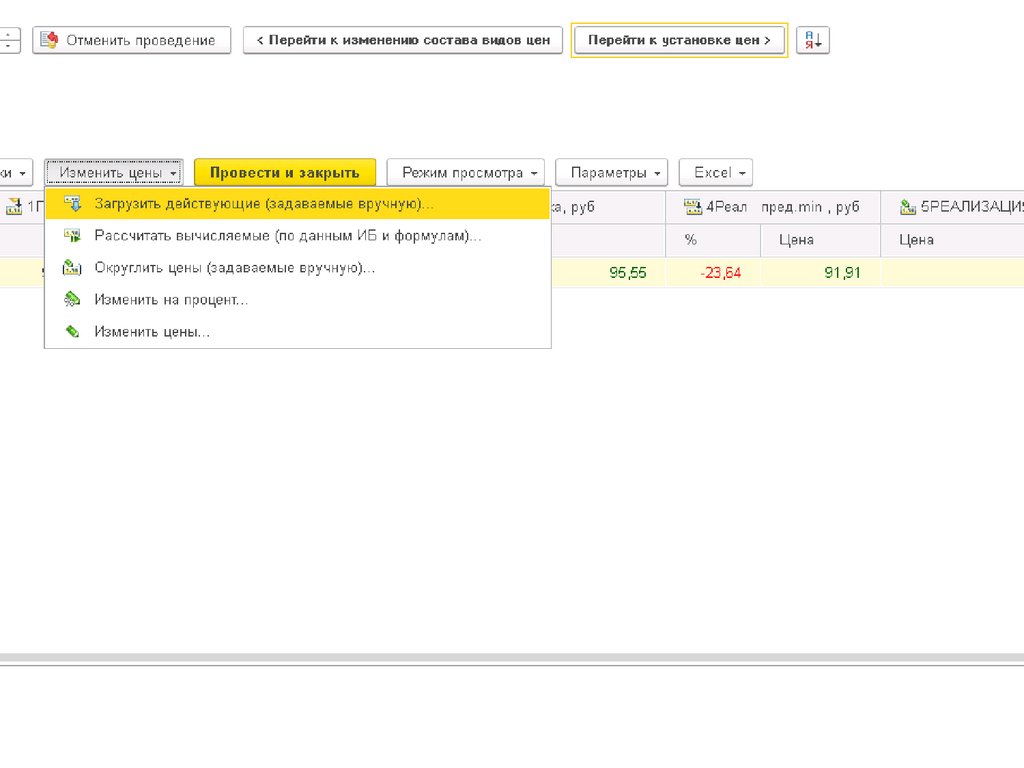Expand the 'Режим просмотра' dropdown
1024x768 pixels.
pyautogui.click(x=465, y=172)
